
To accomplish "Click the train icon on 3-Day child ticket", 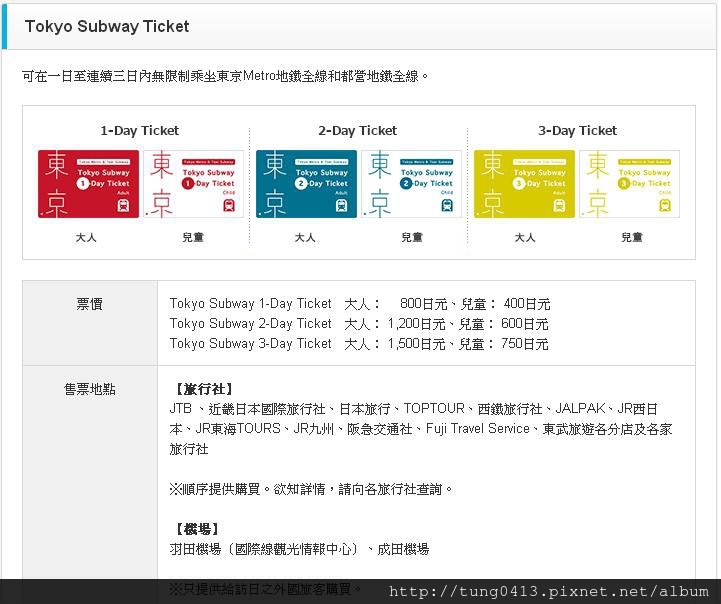I will [665, 205].
